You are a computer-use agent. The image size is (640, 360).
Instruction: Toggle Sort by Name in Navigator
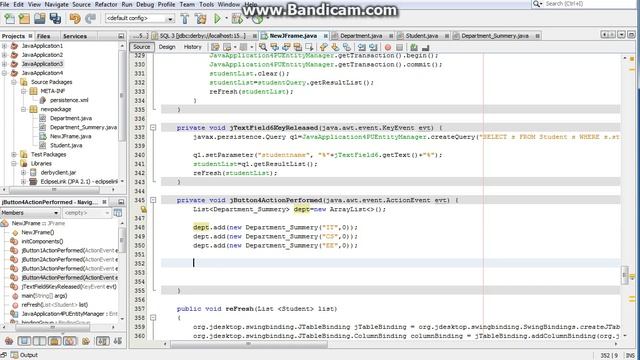point(102,340)
